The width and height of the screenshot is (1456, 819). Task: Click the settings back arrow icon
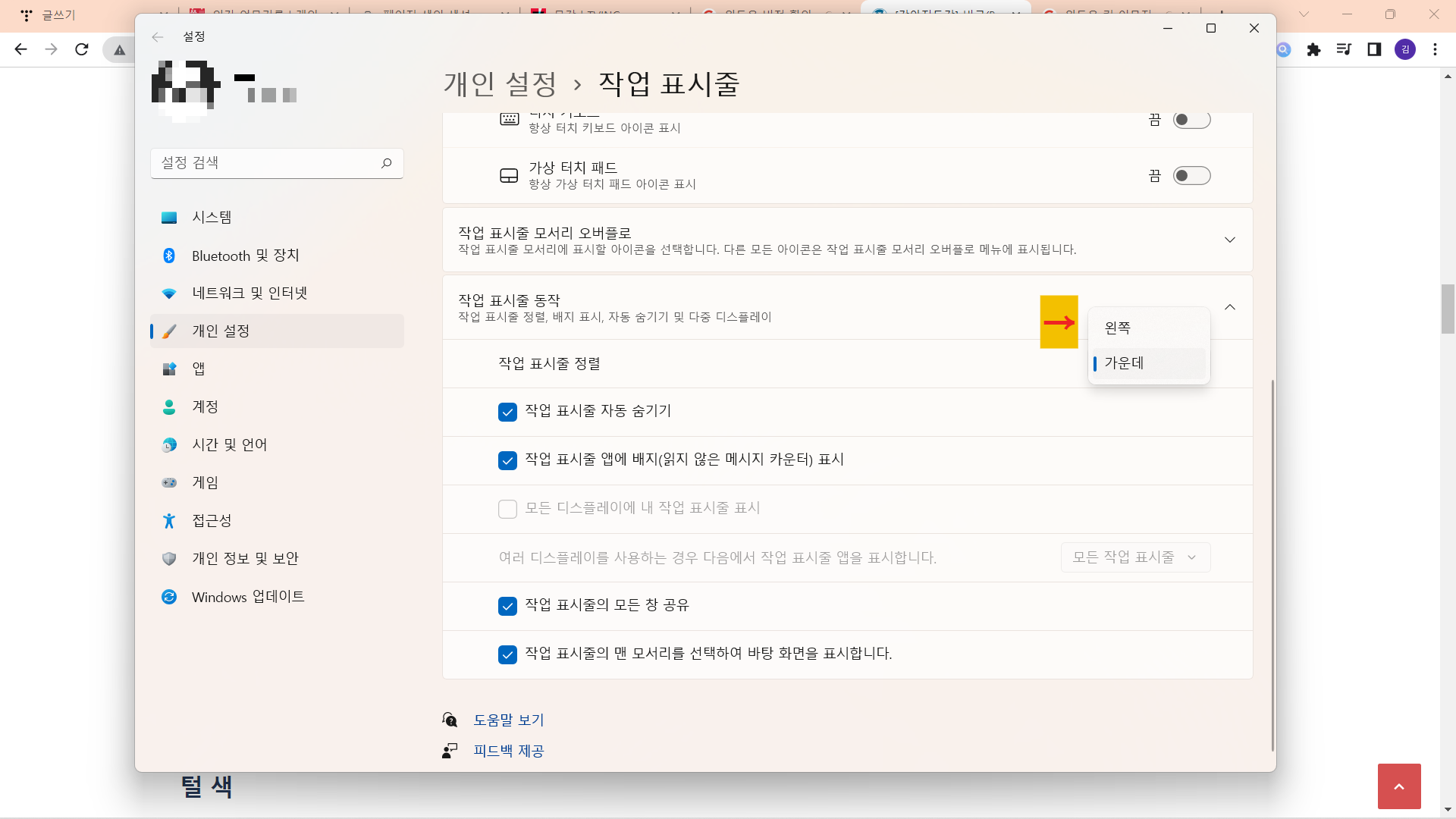point(158,36)
